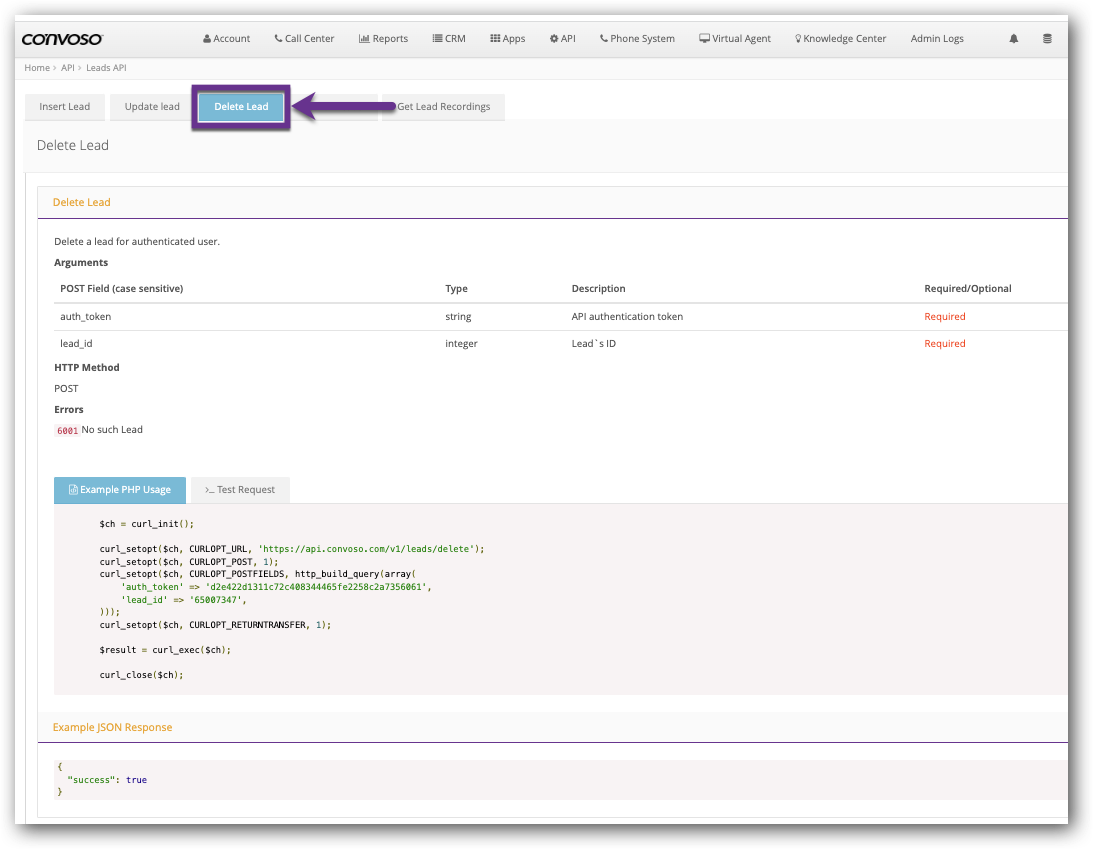
Task: Open the notifications bell icon
Action: [x=1014, y=38]
